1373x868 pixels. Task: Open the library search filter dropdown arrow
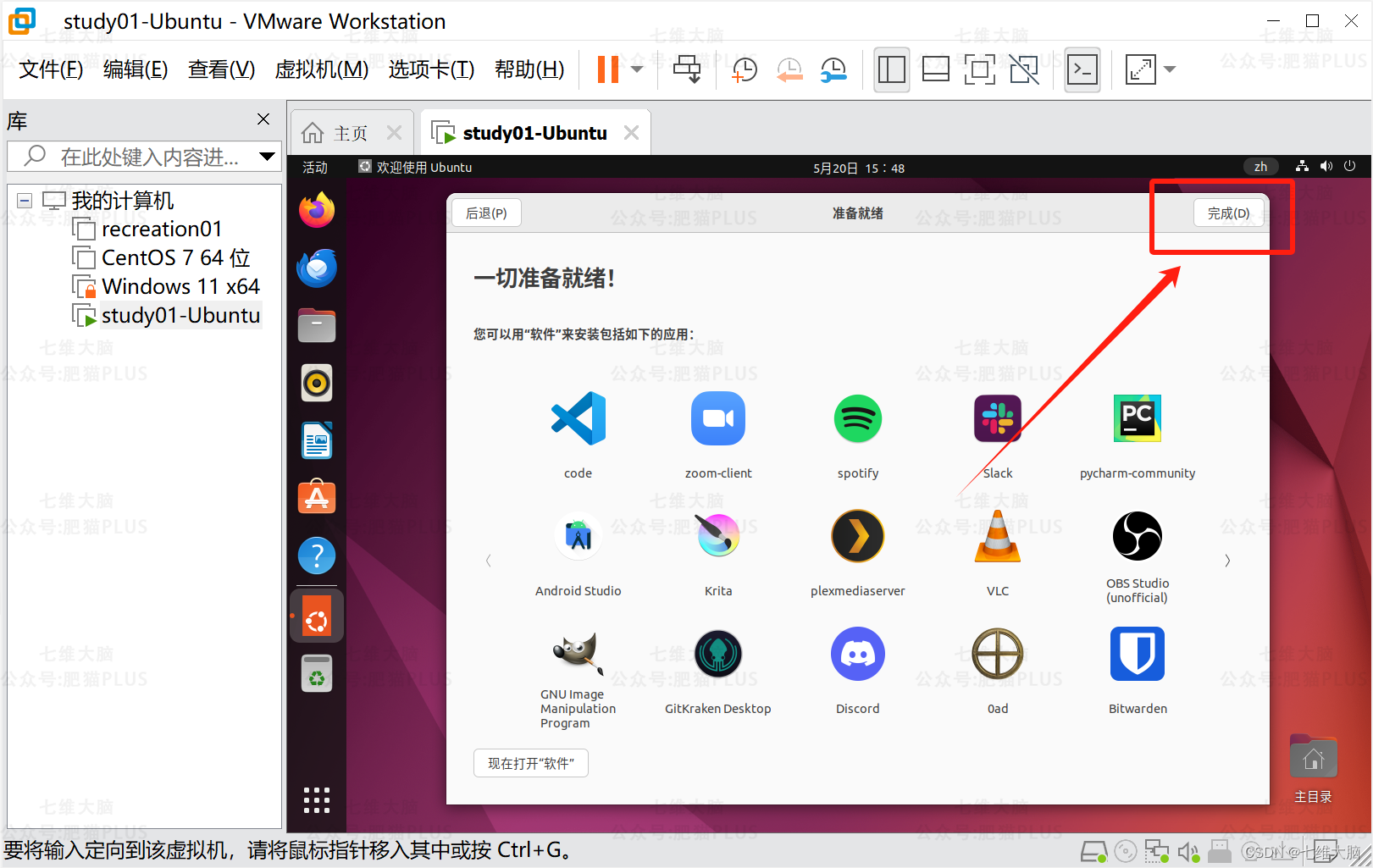tap(267, 157)
